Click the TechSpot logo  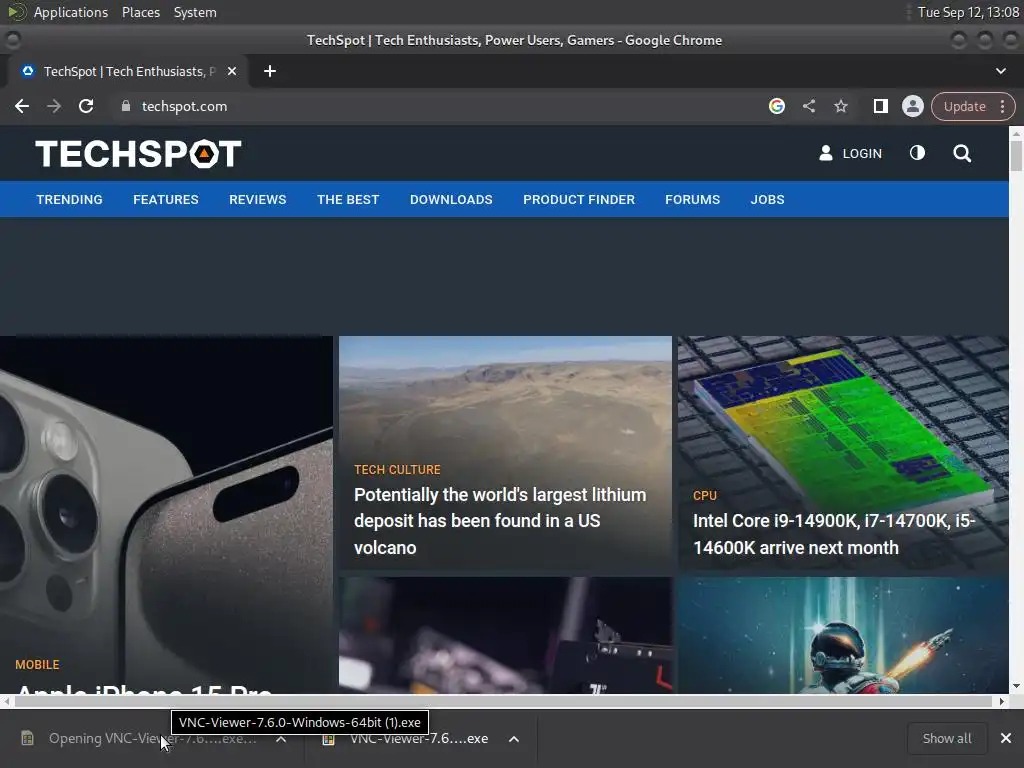point(138,153)
